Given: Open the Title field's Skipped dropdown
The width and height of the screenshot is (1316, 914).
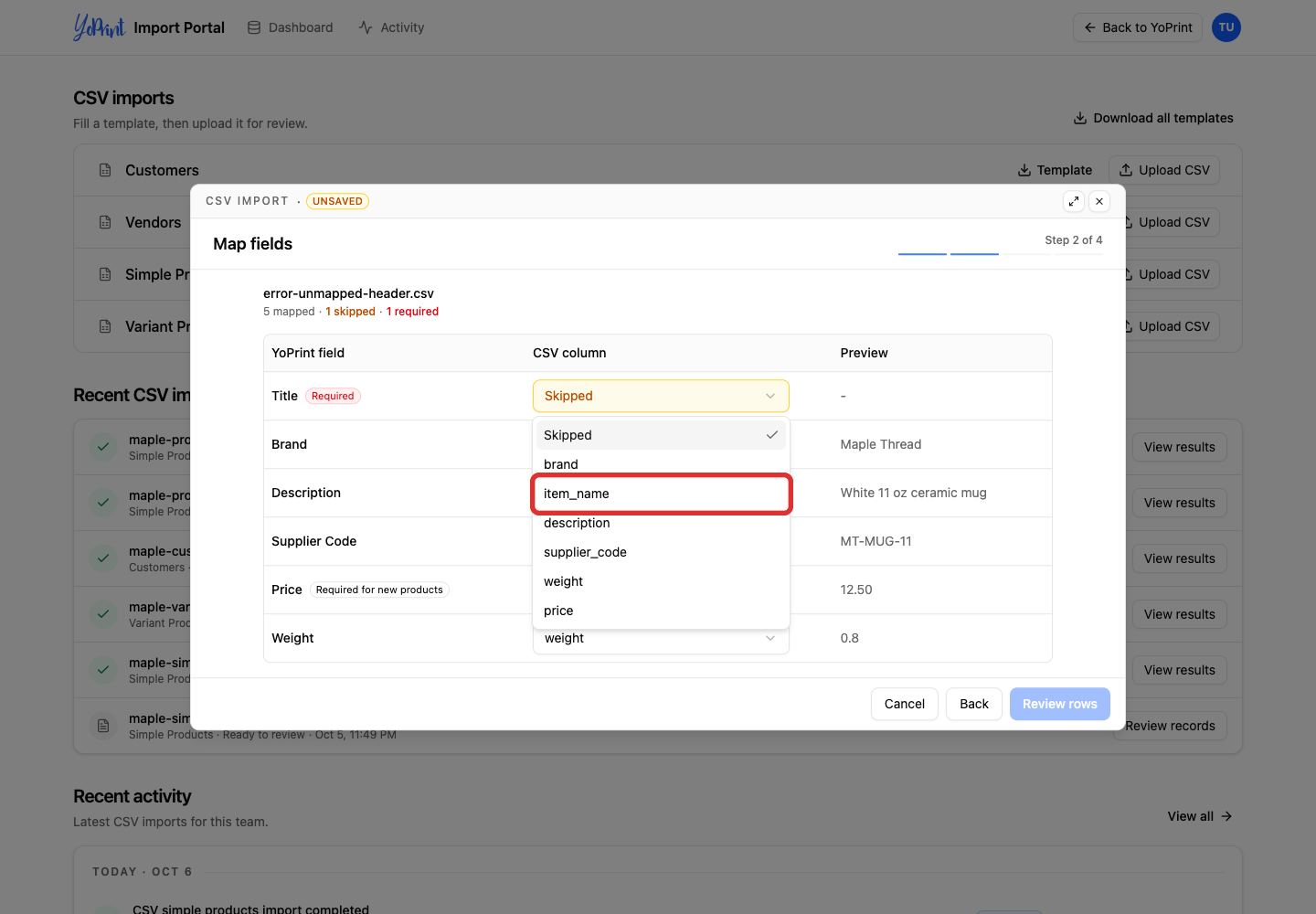Looking at the screenshot, I should [661, 396].
